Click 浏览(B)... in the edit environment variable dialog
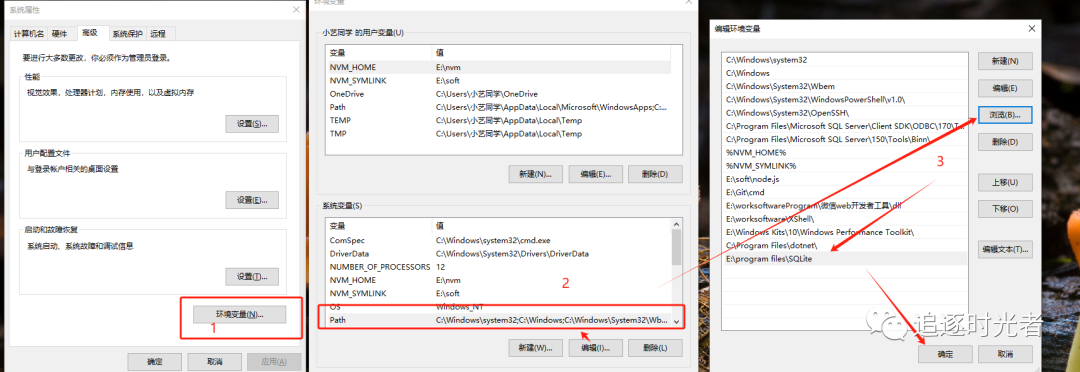This screenshot has height=372, width=1080. pyautogui.click(x=1005, y=114)
